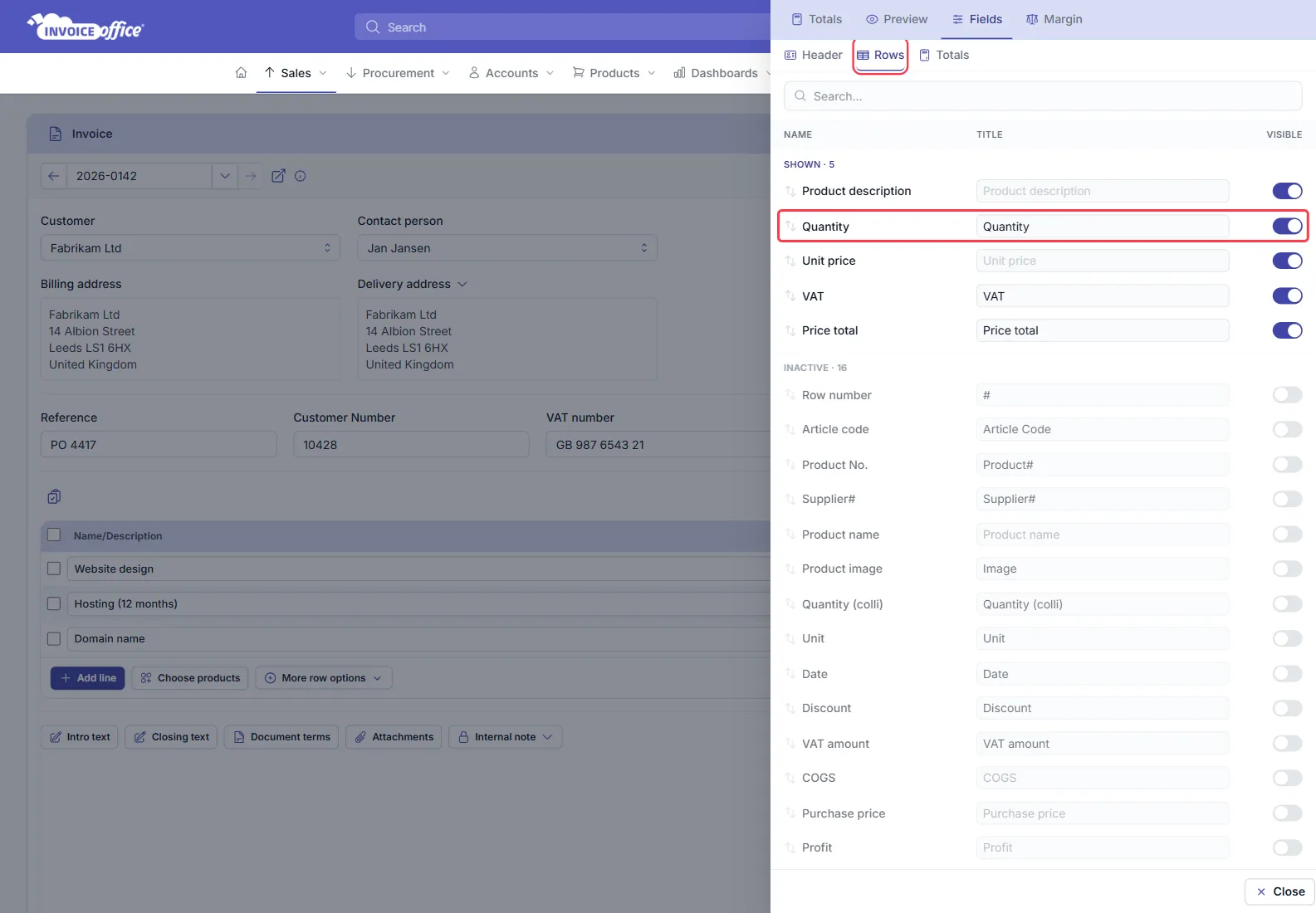
Task: Click the Closing text button
Action: pyautogui.click(x=171, y=737)
